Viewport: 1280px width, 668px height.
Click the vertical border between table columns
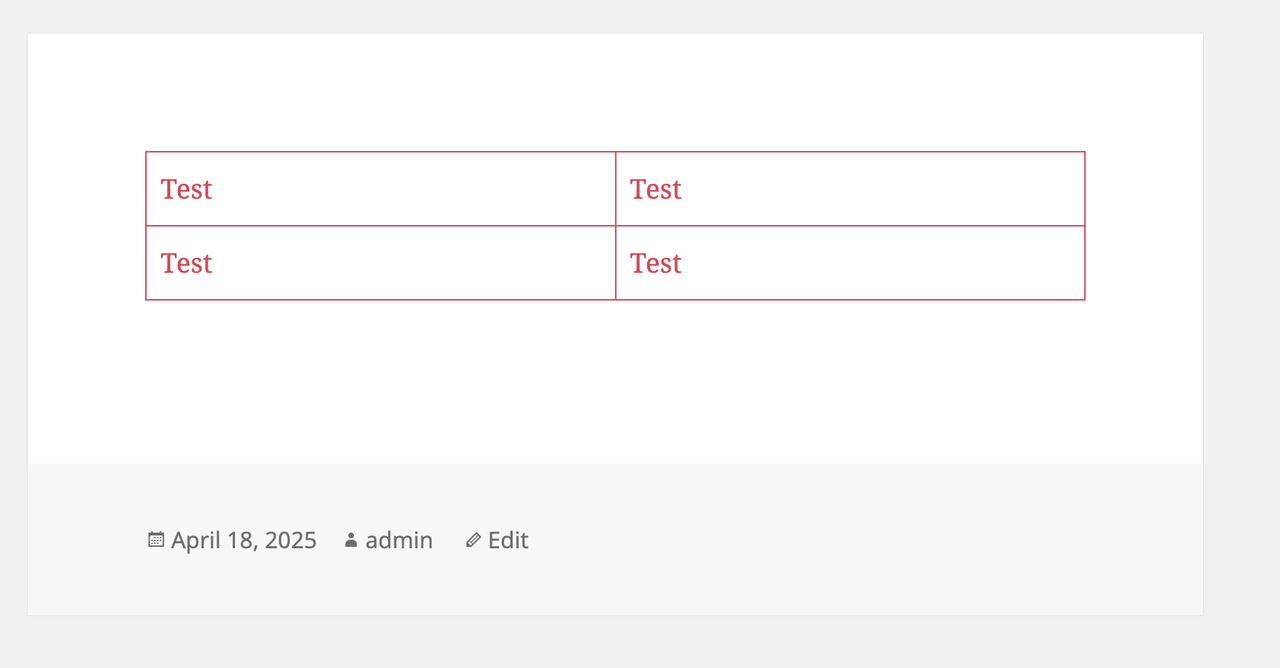616,226
